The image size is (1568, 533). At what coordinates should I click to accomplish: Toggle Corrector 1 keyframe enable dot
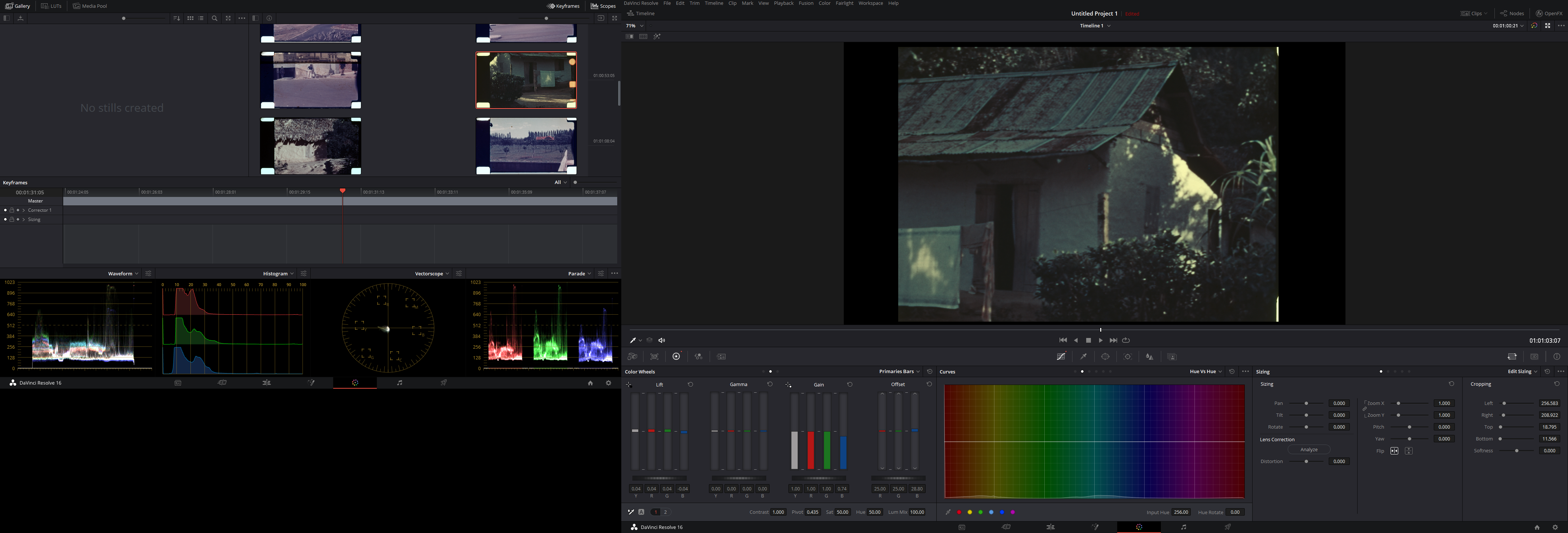(6, 210)
